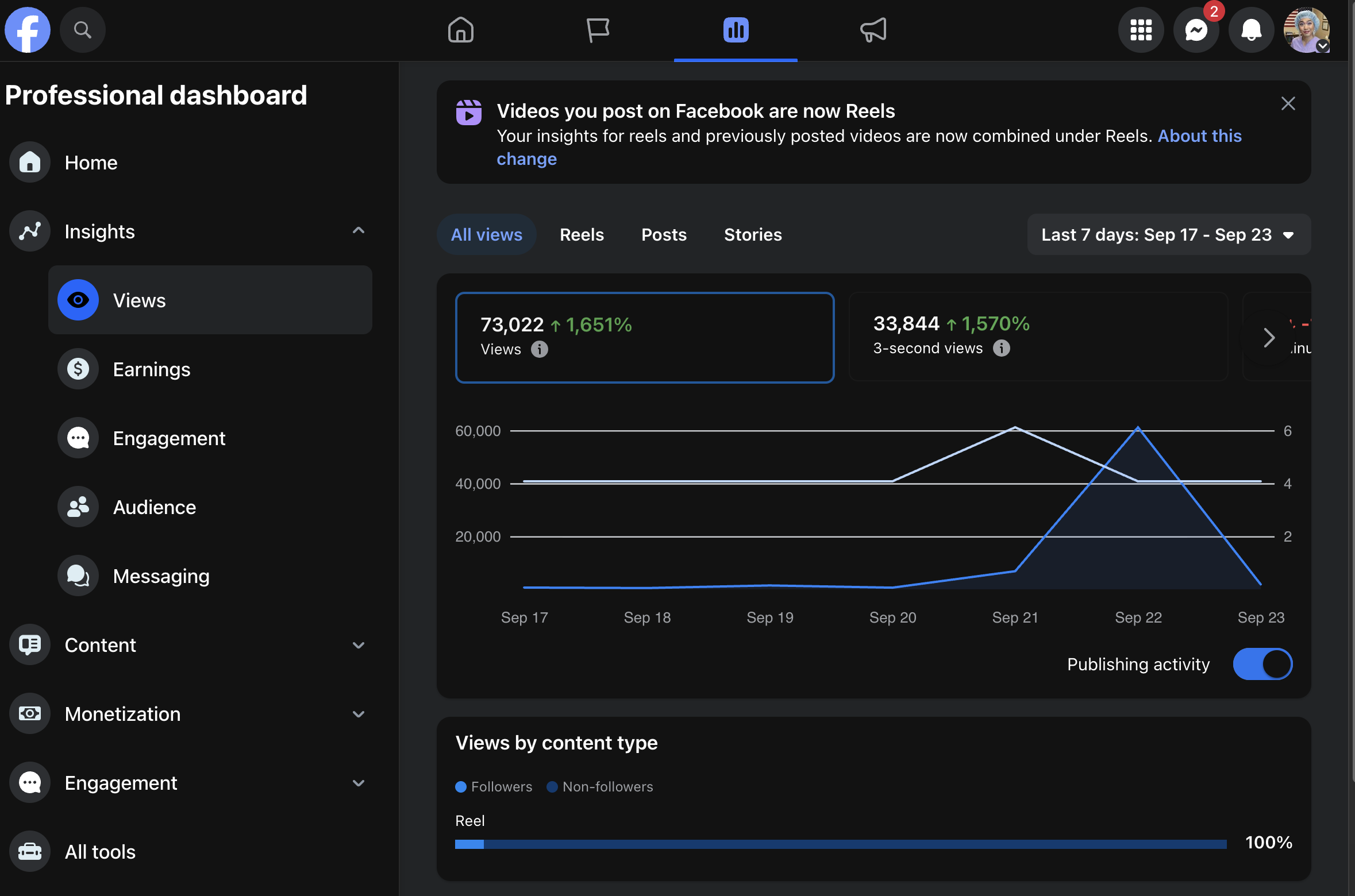Open the apps grid menu icon
Viewport: 1355px width, 896px height.
pos(1141,30)
